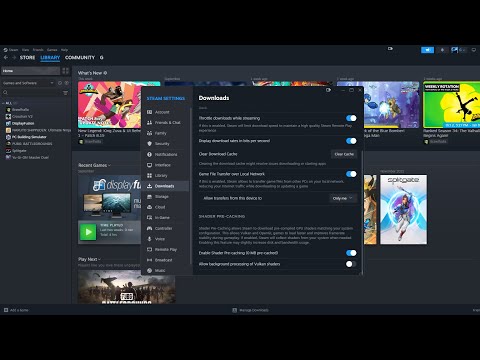Select Voice settings microphone icon

pos(150,239)
